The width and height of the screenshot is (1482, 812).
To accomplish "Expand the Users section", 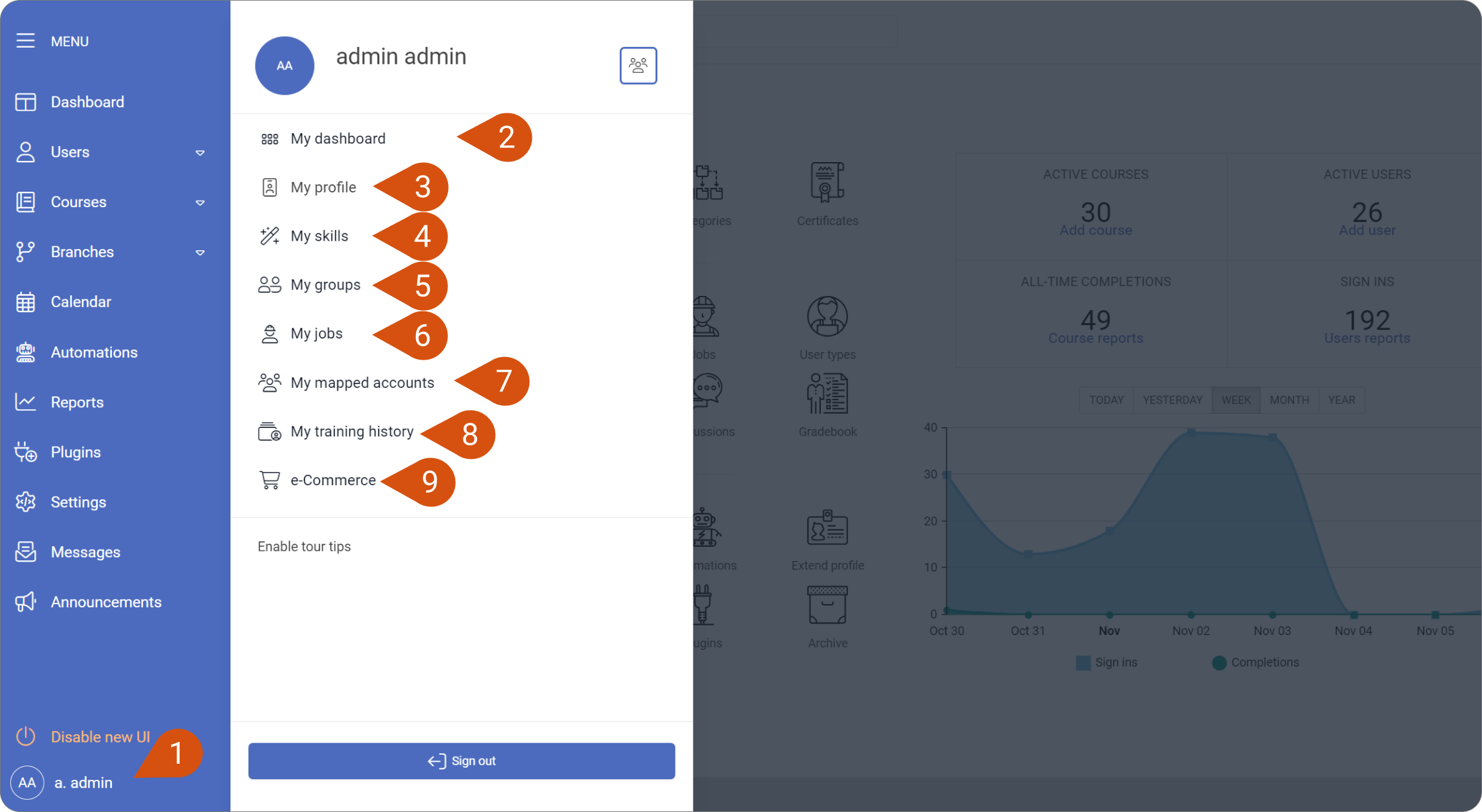I will pos(200,152).
